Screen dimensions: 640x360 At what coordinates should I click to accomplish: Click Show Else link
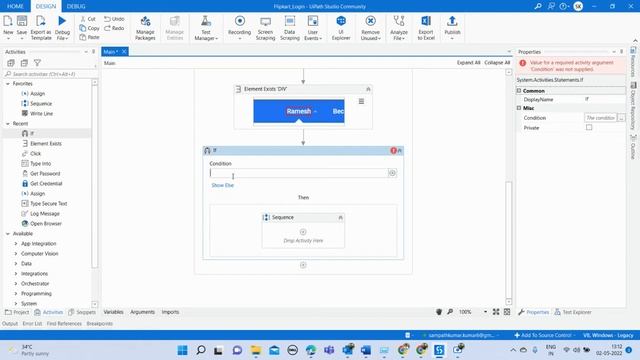[222, 185]
